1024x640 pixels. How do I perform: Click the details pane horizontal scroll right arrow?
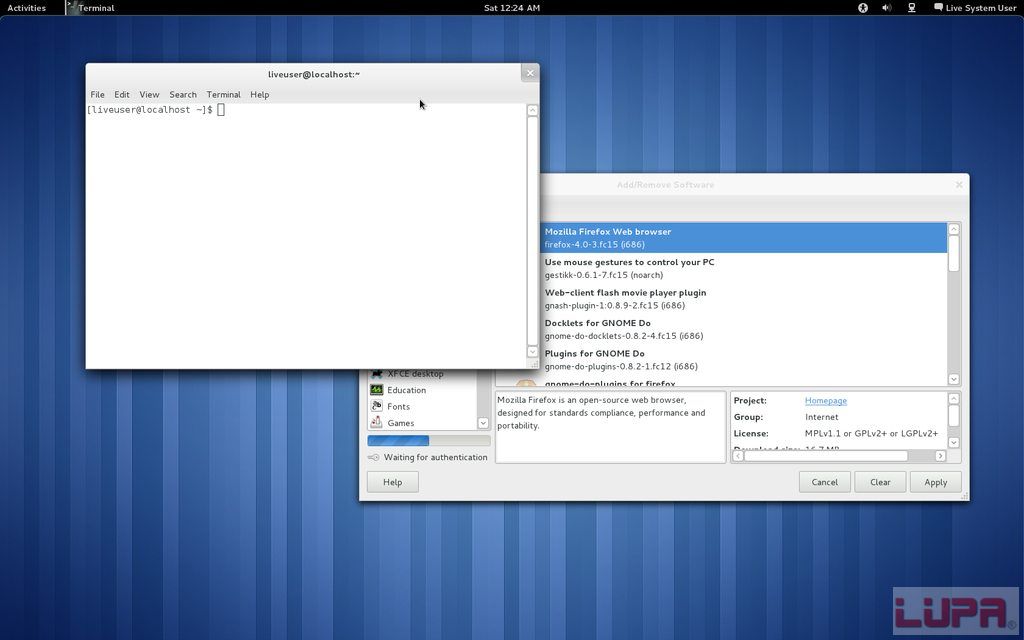pos(940,456)
